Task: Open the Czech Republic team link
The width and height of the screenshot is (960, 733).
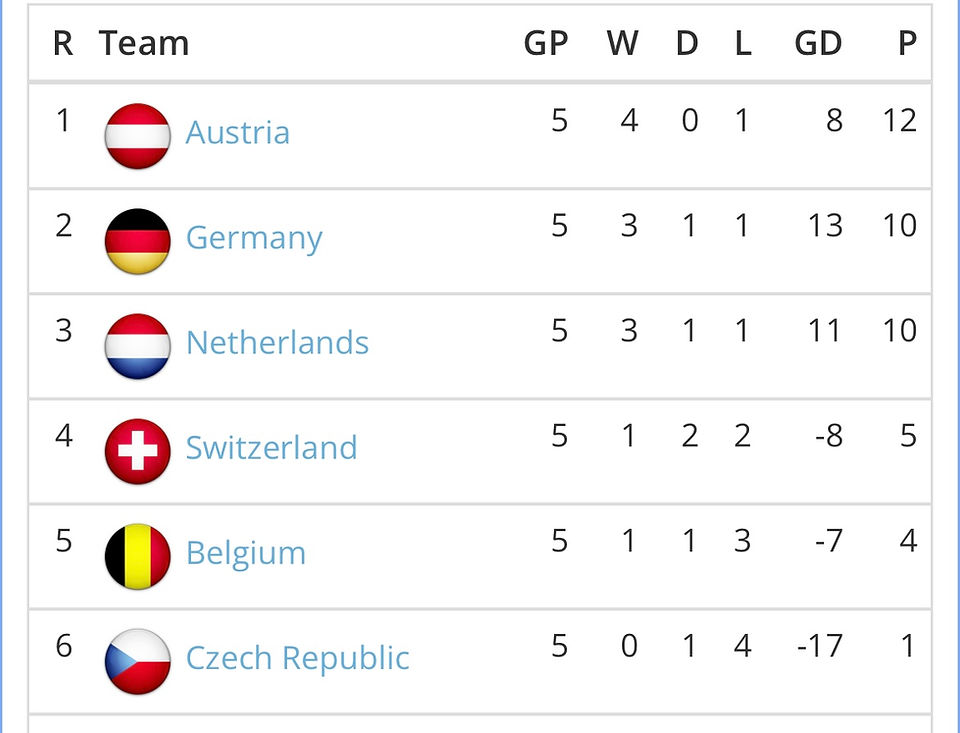Action: [x=298, y=659]
